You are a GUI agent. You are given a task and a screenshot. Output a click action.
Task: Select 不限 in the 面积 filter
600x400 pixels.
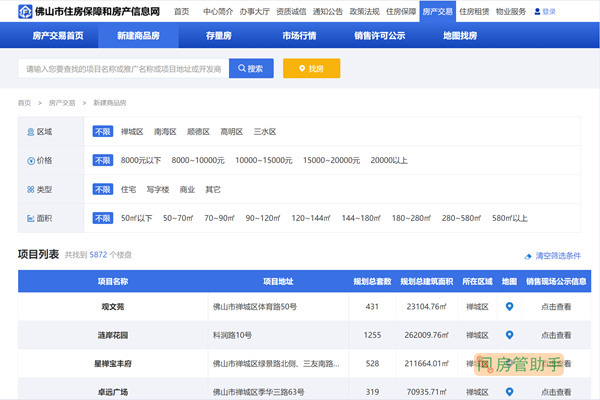coord(103,218)
